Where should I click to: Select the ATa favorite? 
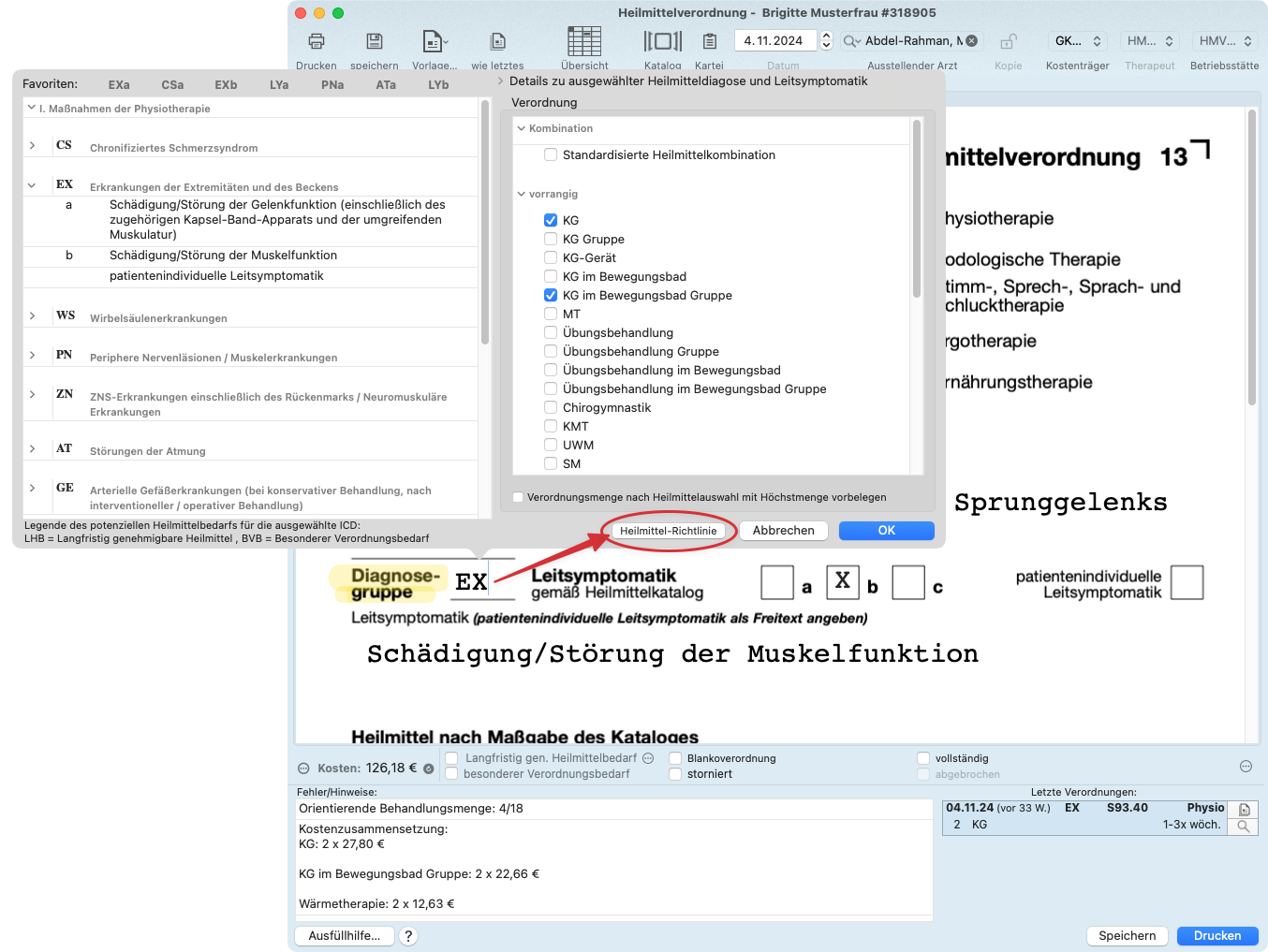pyautogui.click(x=386, y=84)
